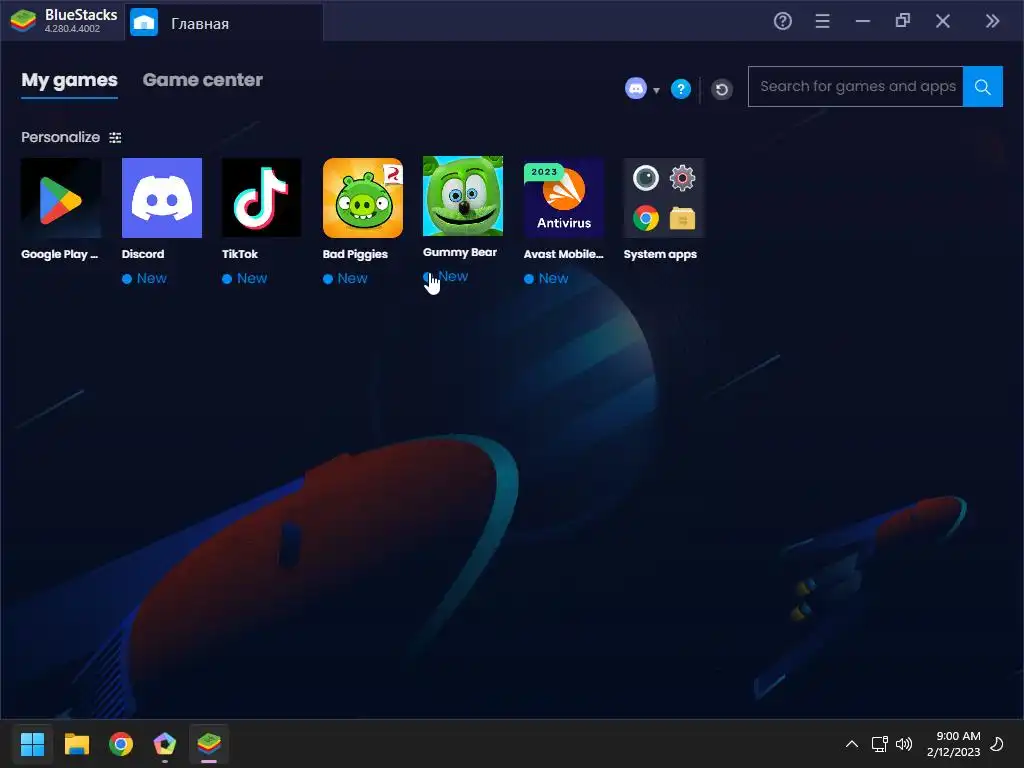Click the search magnifier button
1024x768 pixels.
[983, 86]
